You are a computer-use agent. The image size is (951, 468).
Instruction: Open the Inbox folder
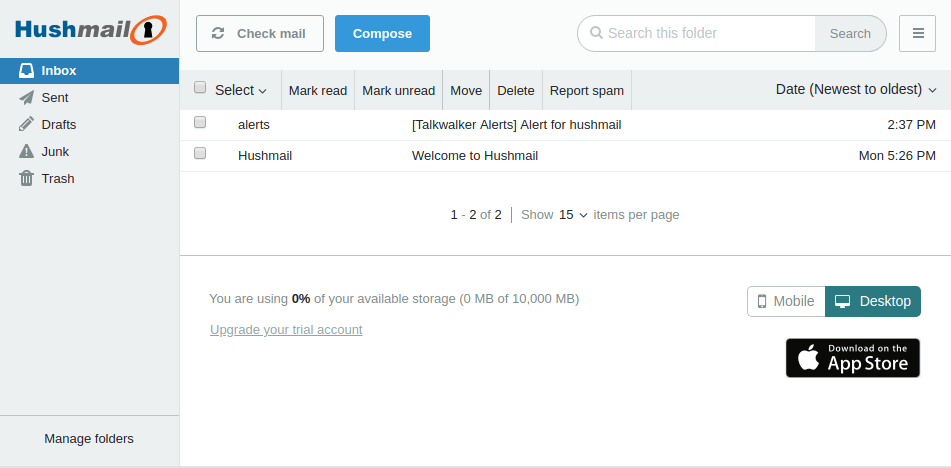coord(90,71)
